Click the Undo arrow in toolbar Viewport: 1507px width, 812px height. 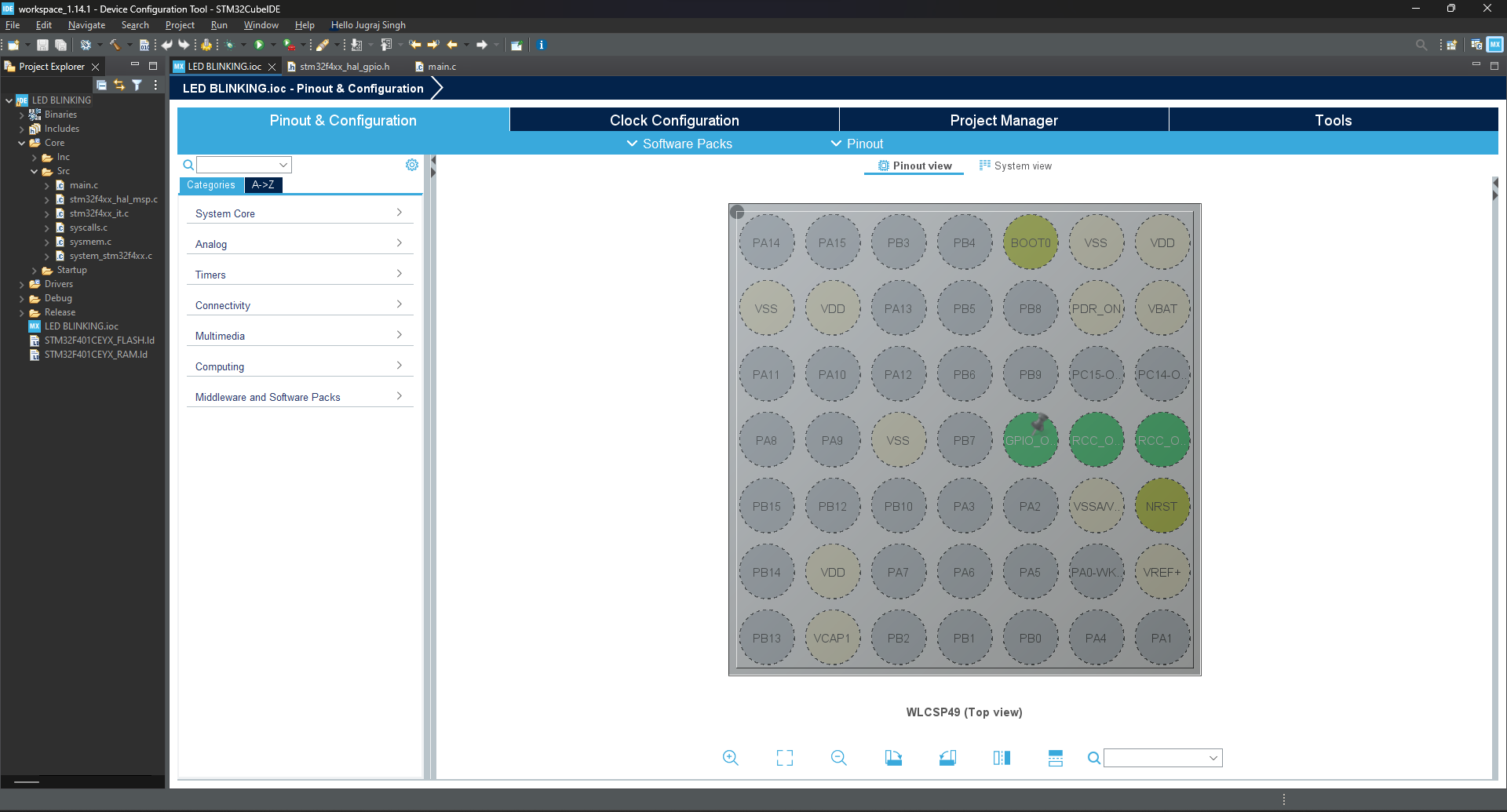coord(166,46)
